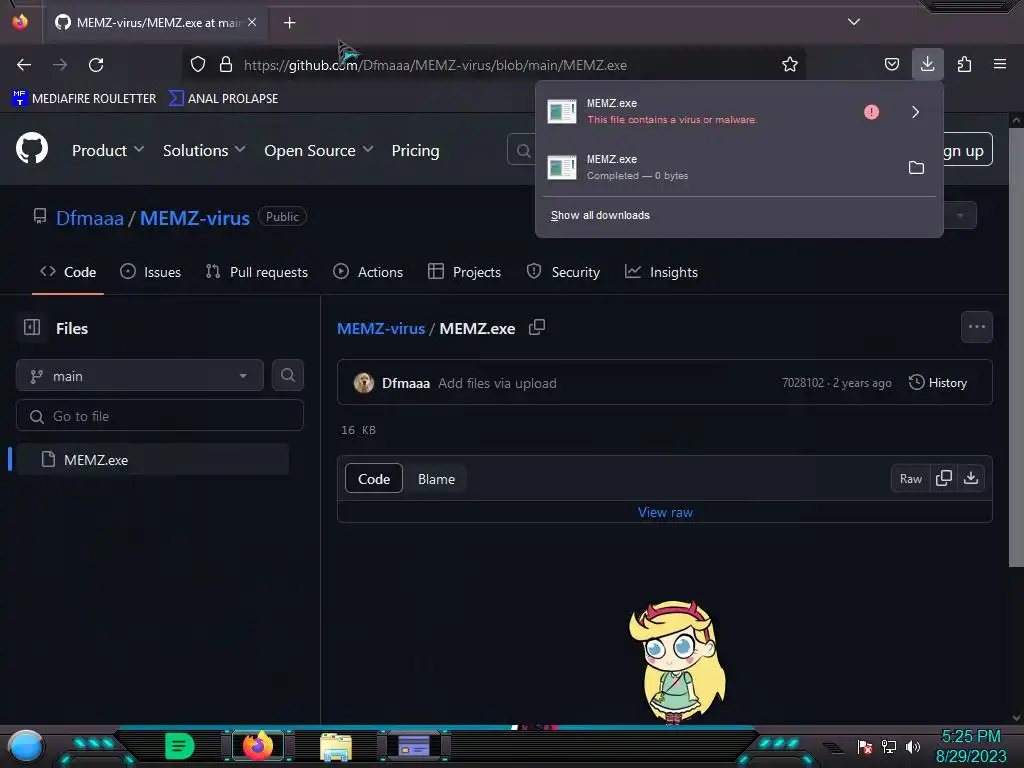
Task: Select the Code view toggle
Action: 374,479
